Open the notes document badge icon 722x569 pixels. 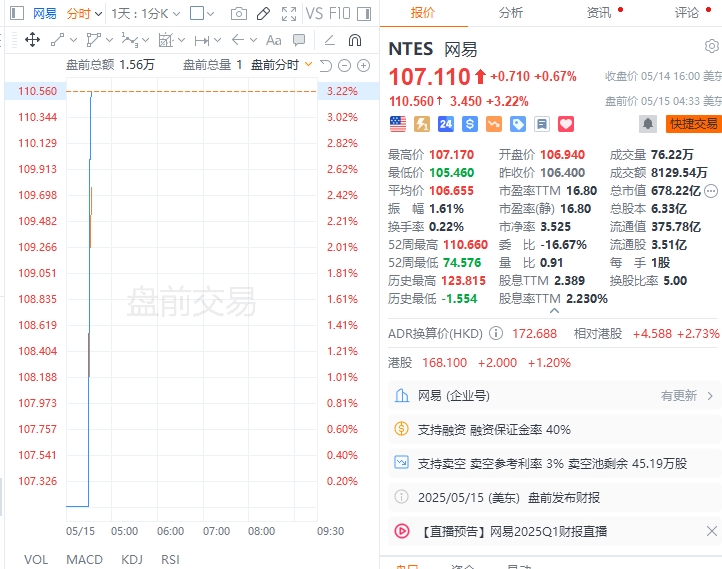pos(542,124)
